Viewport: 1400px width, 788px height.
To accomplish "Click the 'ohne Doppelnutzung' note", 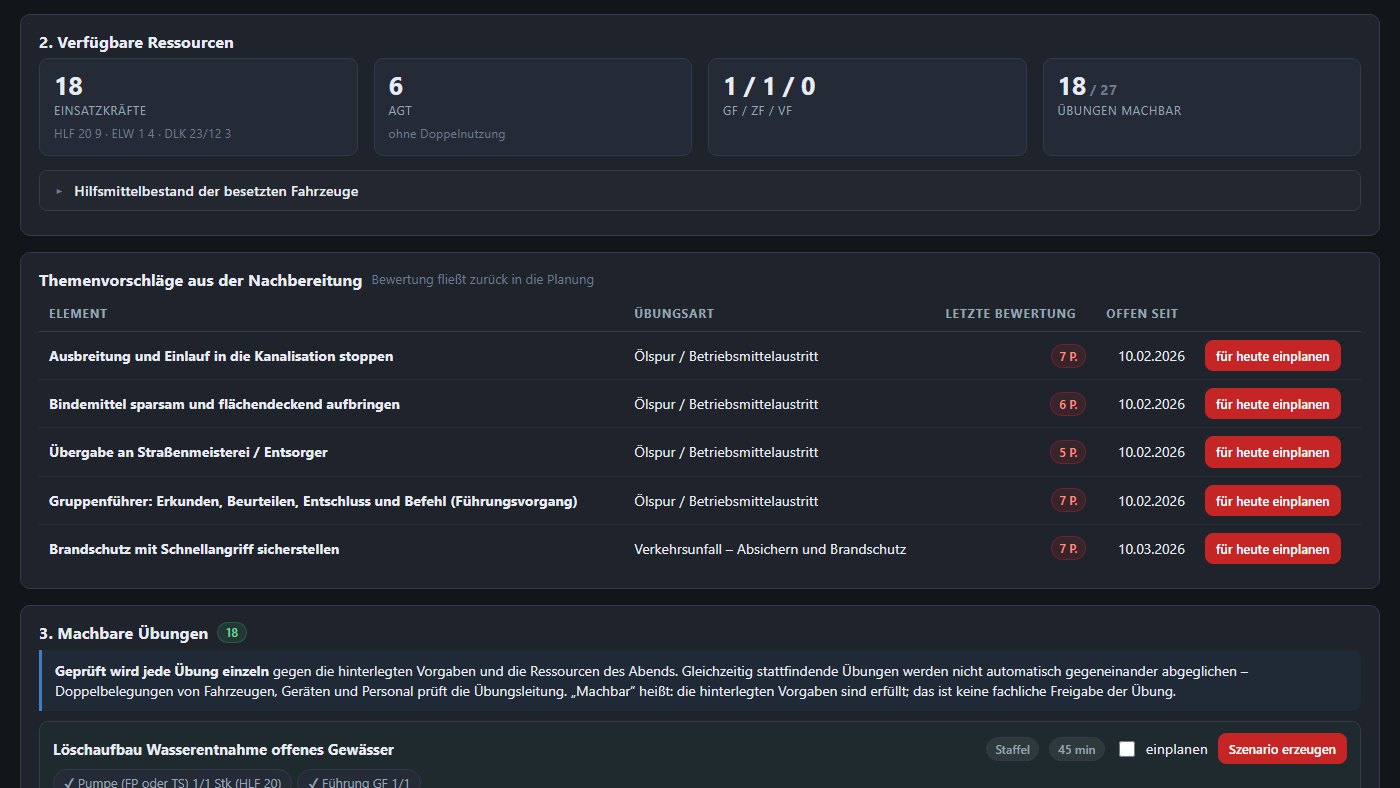I will (x=447, y=134).
